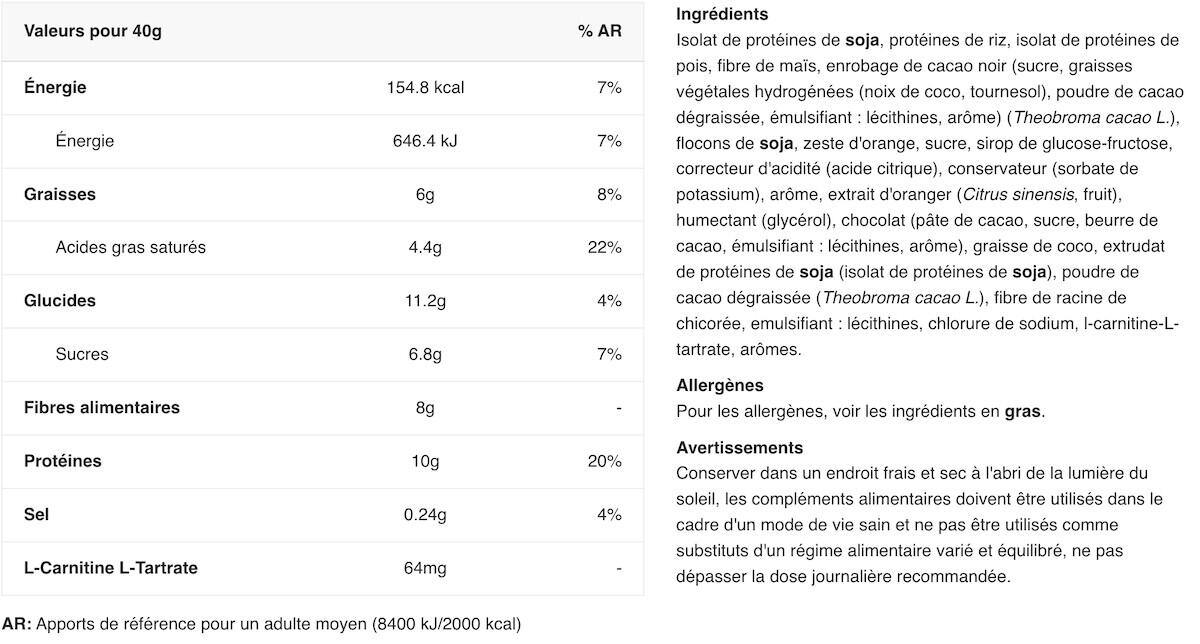Select the "Fibres alimentaires" row label
Image resolution: width=1200 pixels, height=644 pixels.
102,408
